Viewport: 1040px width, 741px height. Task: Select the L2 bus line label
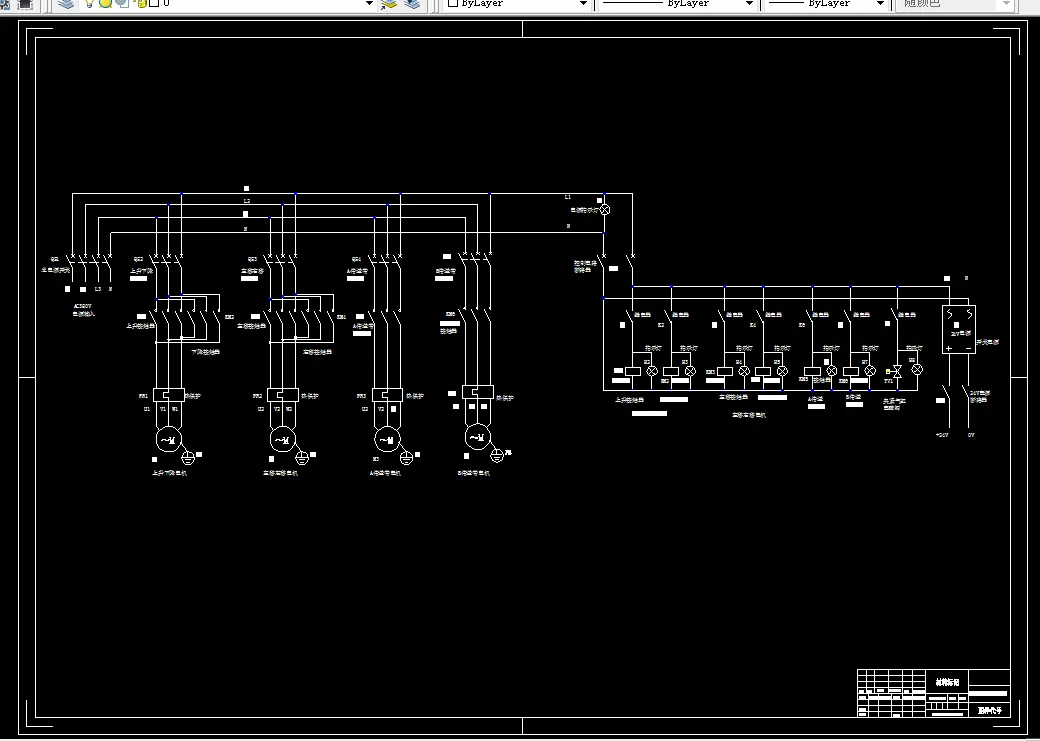click(x=247, y=200)
